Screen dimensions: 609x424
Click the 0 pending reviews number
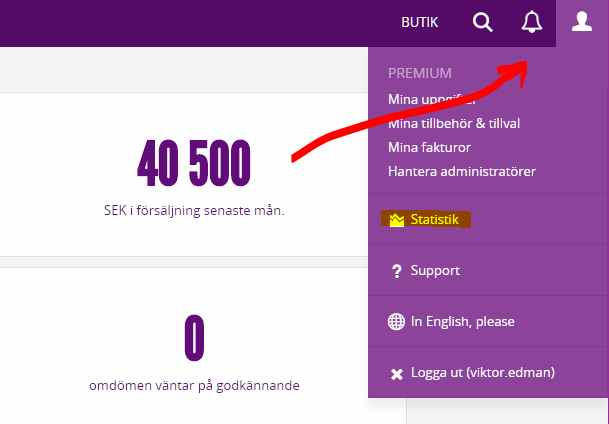click(x=194, y=338)
